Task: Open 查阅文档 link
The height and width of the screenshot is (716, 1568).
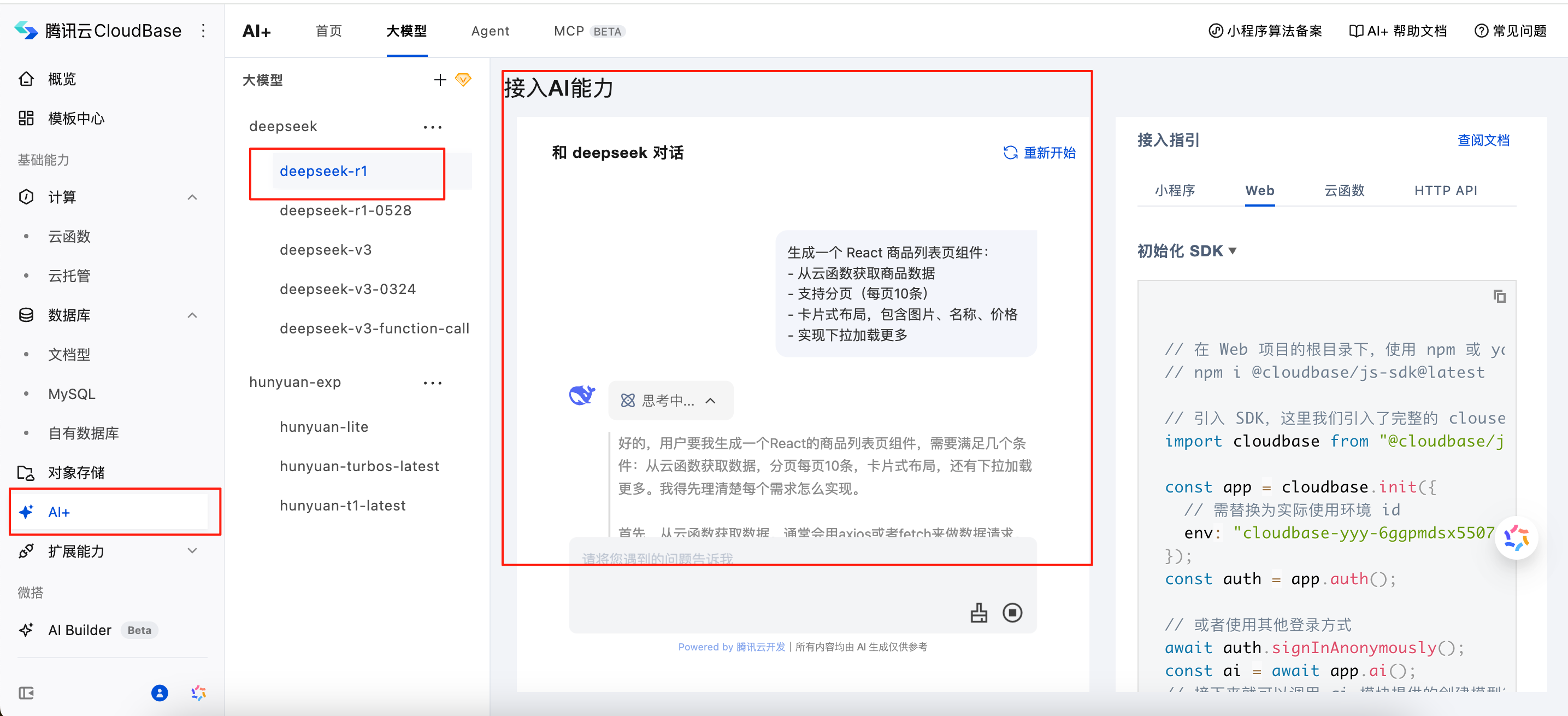Action: click(1483, 140)
